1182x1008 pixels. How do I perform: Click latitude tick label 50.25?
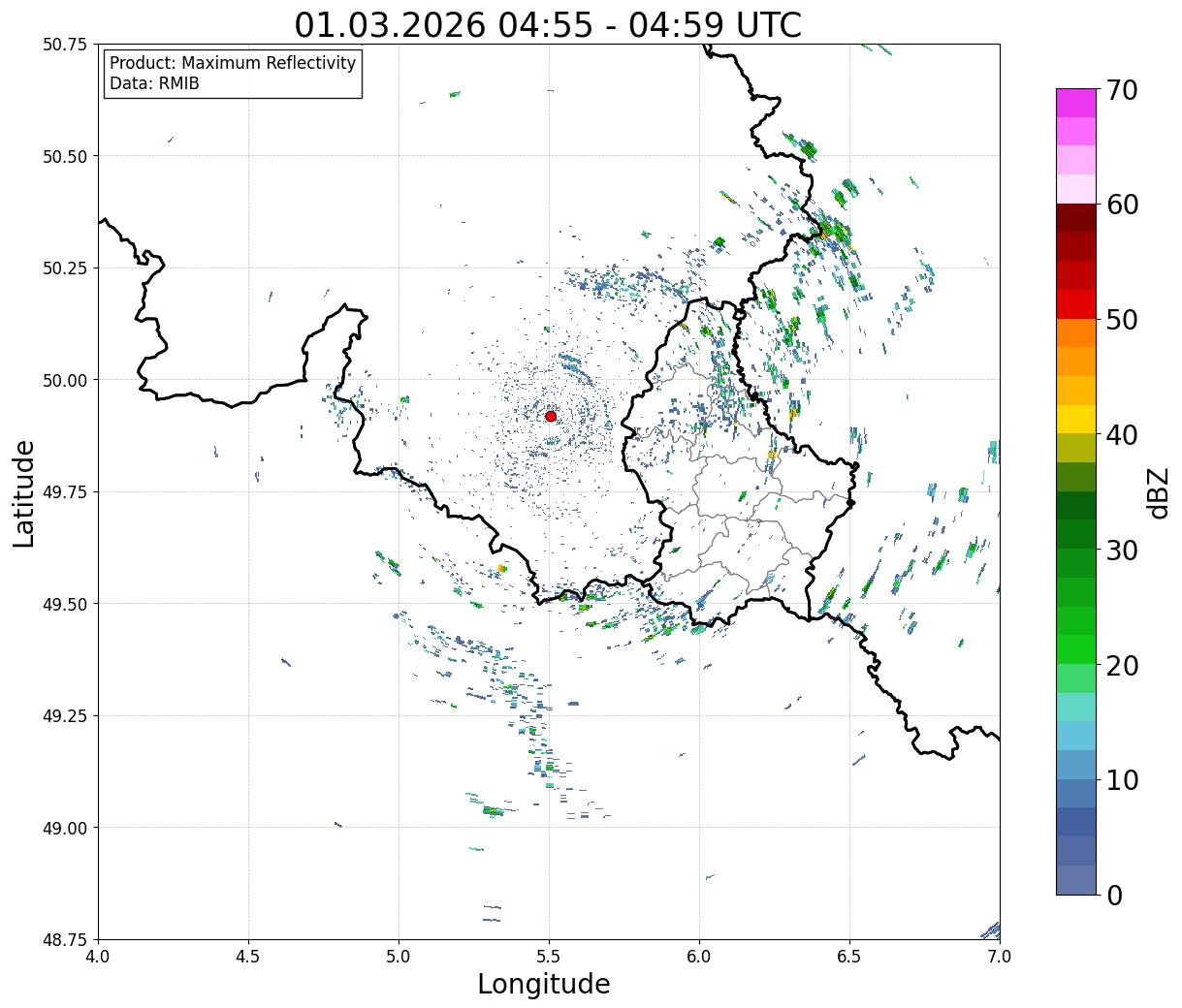[64, 268]
